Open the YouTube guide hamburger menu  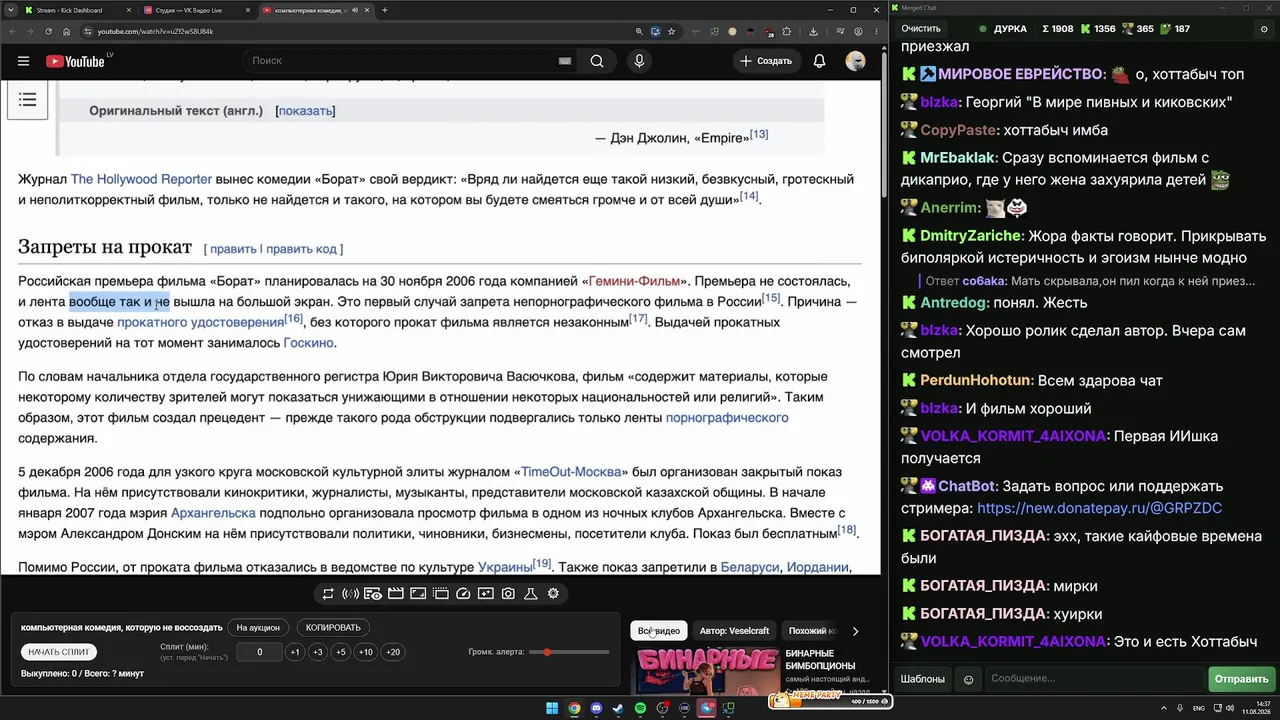pos(23,61)
